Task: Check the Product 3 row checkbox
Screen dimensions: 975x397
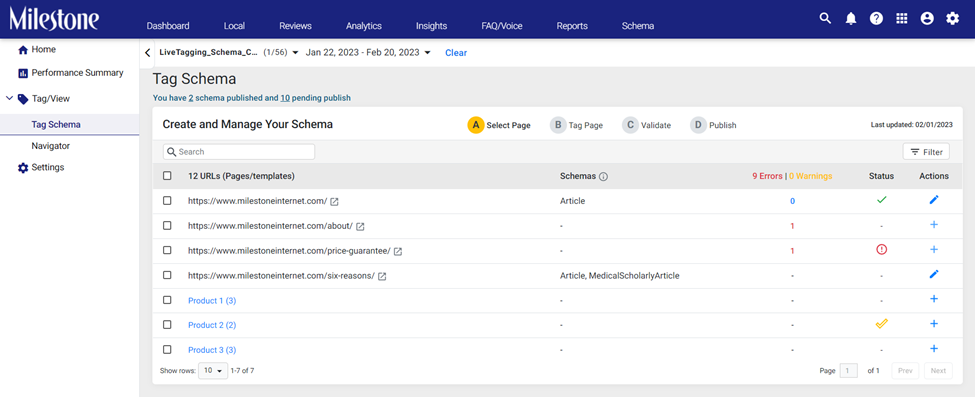Action: click(167, 350)
